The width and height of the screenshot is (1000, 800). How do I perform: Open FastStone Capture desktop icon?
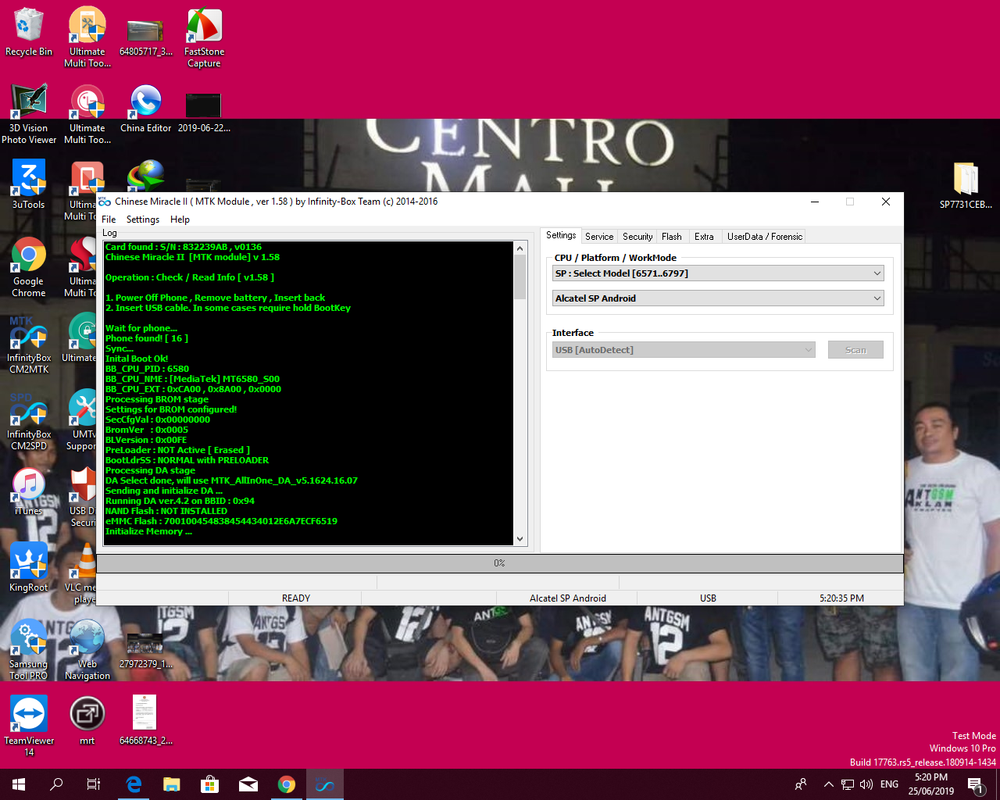point(204,37)
